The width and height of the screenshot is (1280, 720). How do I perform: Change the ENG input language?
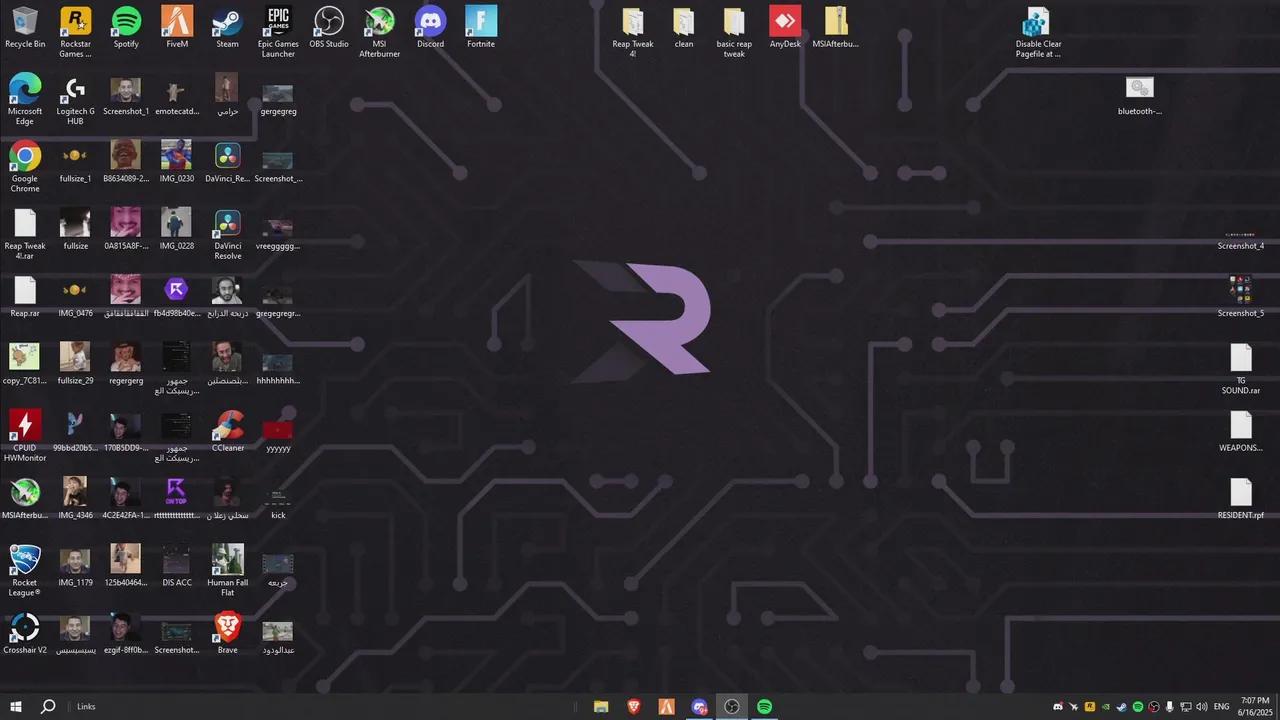tap(1221, 707)
